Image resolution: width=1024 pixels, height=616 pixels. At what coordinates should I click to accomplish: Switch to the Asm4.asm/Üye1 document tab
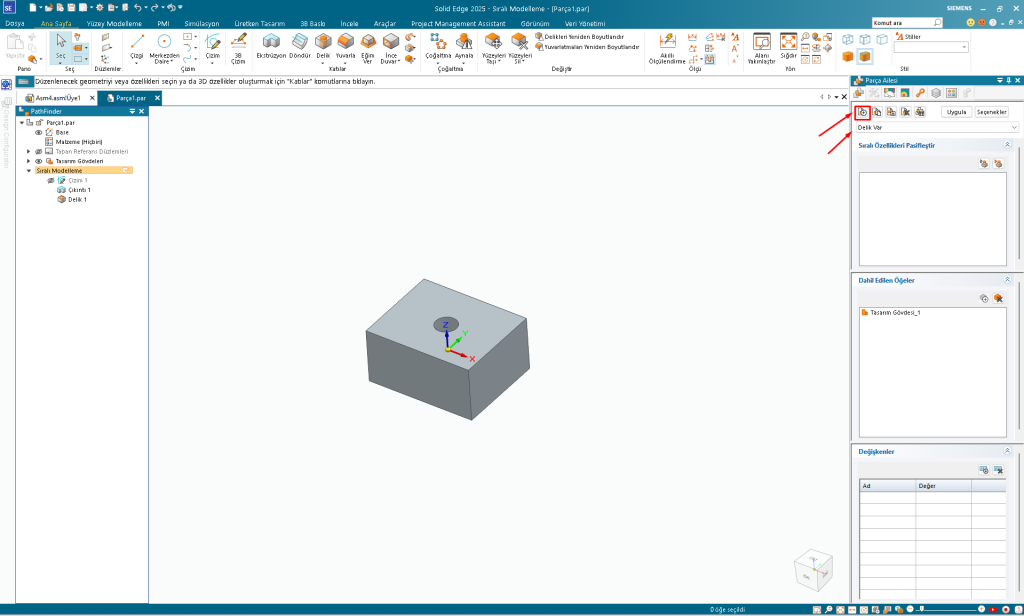[58, 98]
